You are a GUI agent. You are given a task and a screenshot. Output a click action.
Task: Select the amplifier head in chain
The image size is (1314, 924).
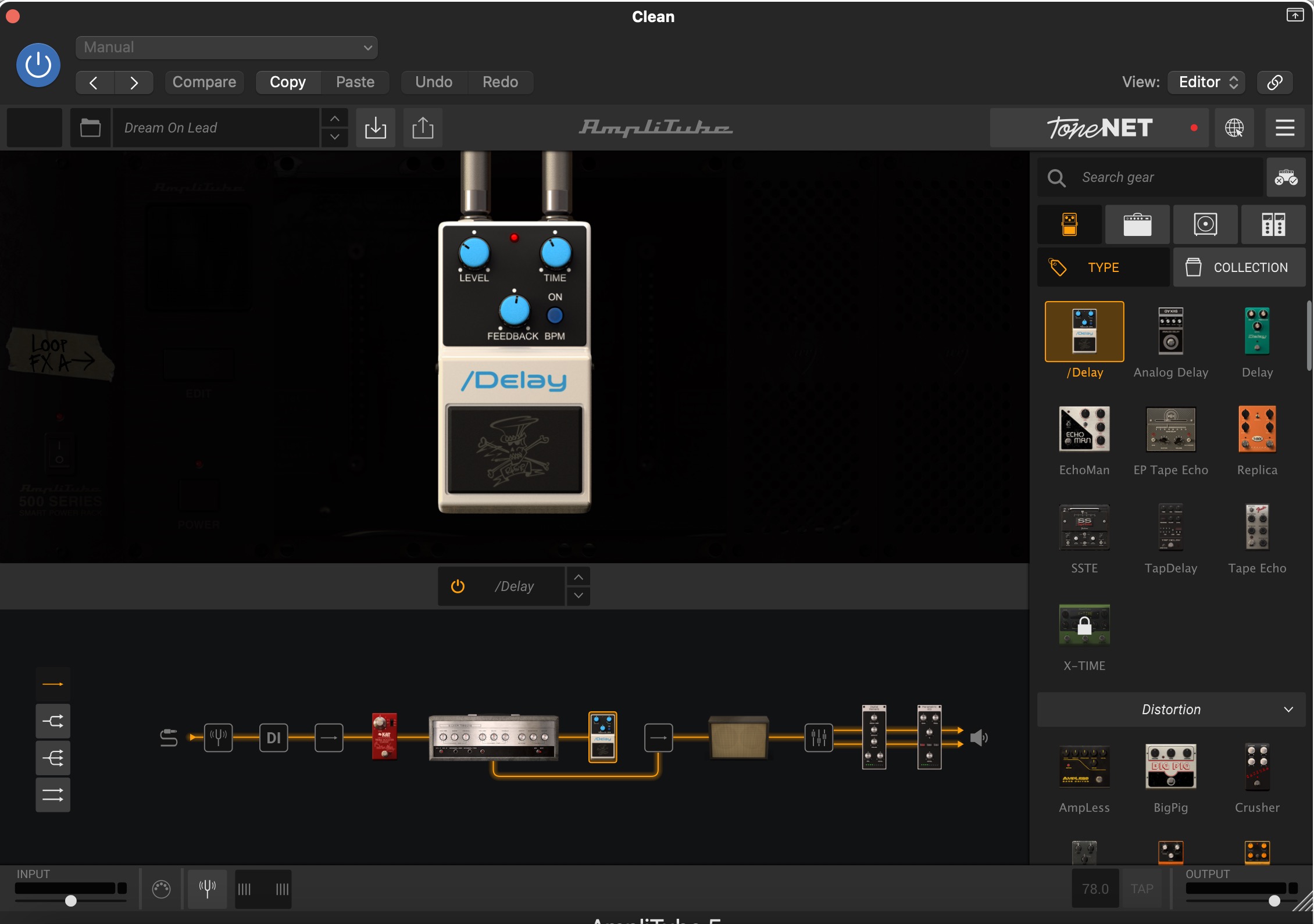[494, 738]
